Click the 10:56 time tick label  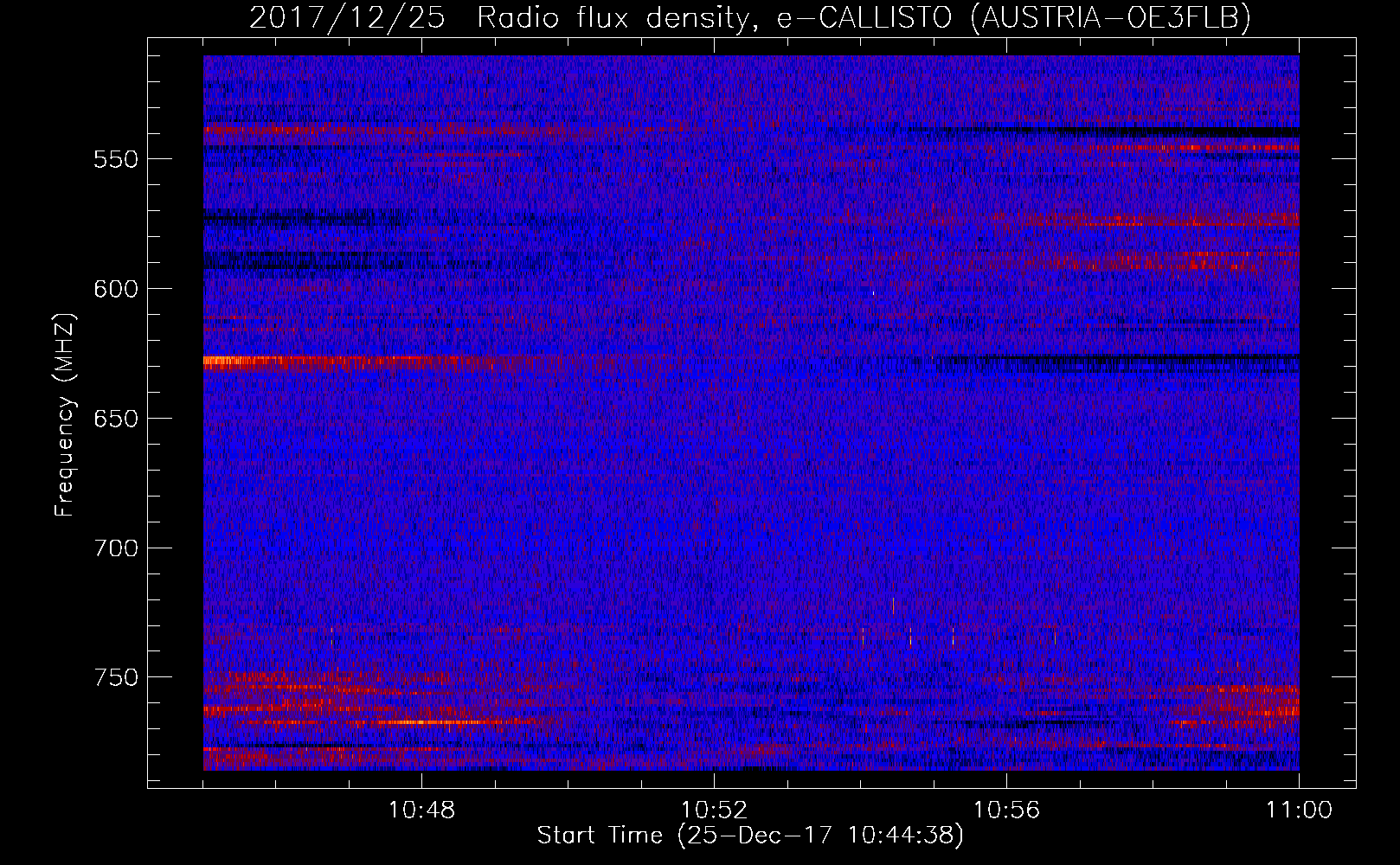1006,811
